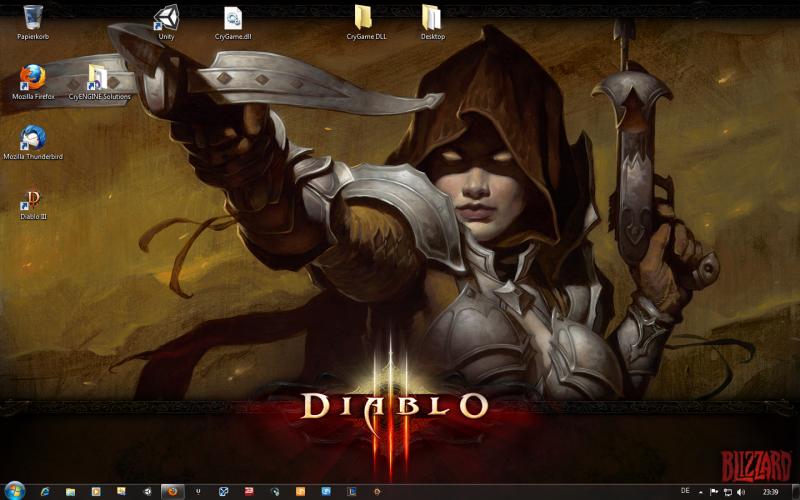Launch the Mozilla Firefox desktop shortcut

(33, 77)
